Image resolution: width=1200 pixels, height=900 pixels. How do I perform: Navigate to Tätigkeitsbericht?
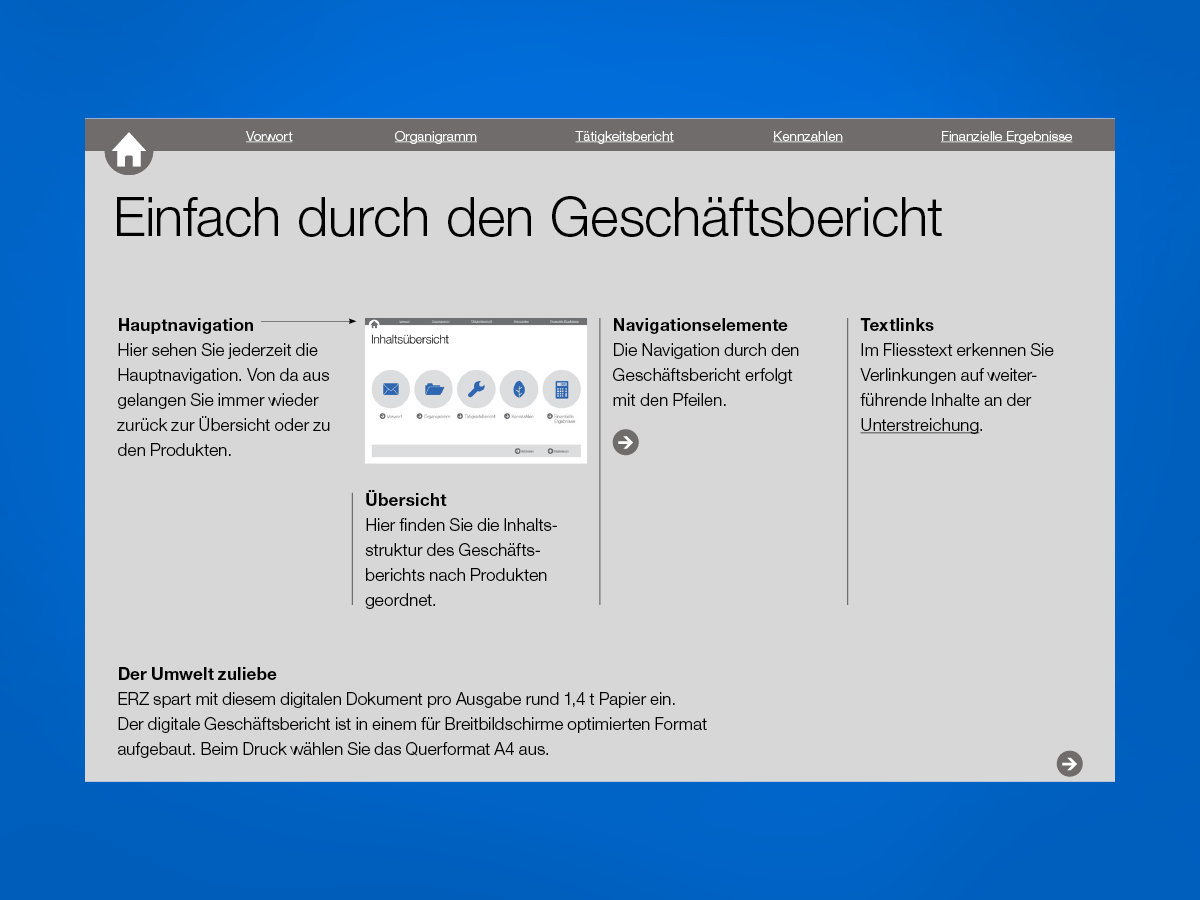click(624, 136)
